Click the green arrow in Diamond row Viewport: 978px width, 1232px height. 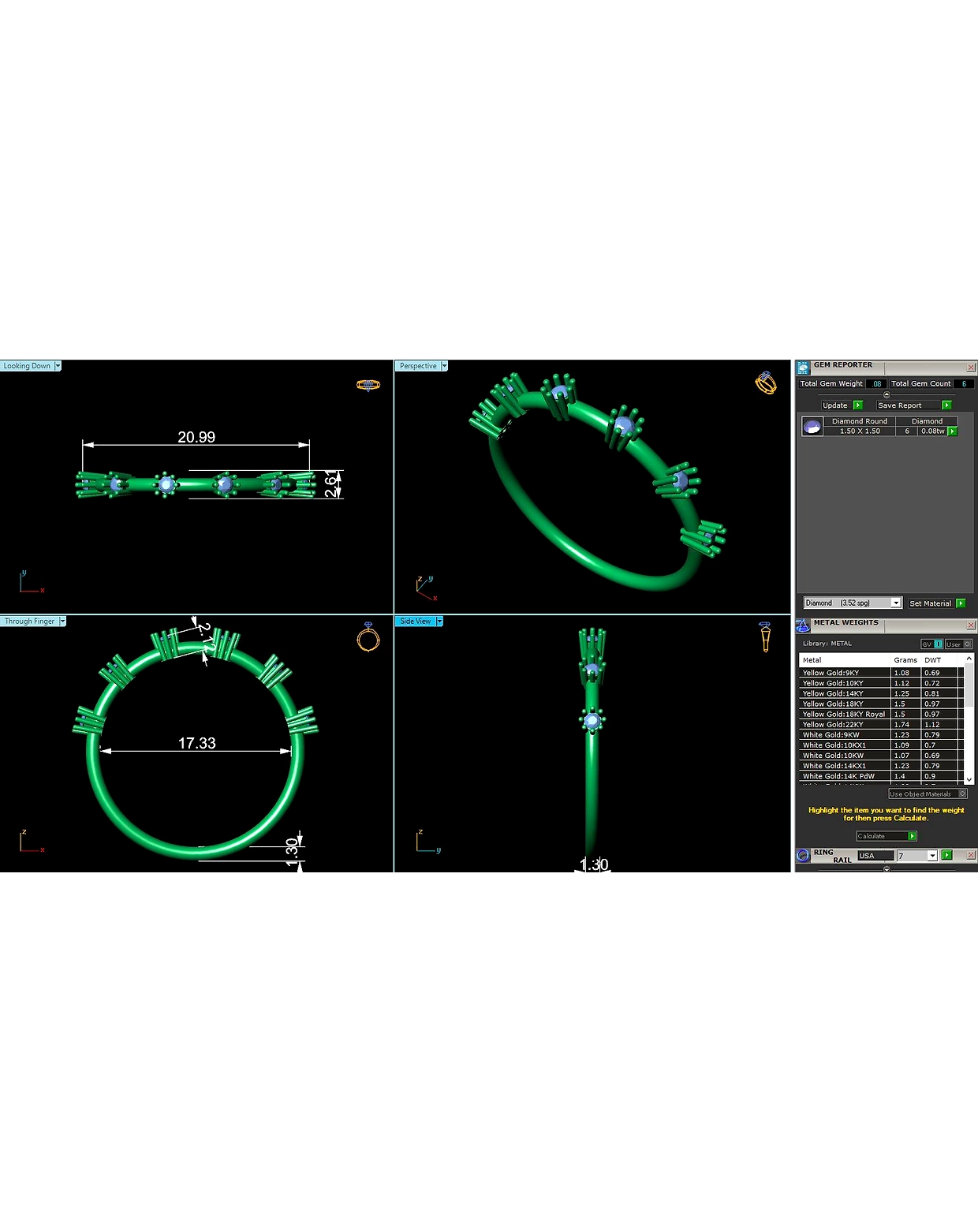[953, 431]
